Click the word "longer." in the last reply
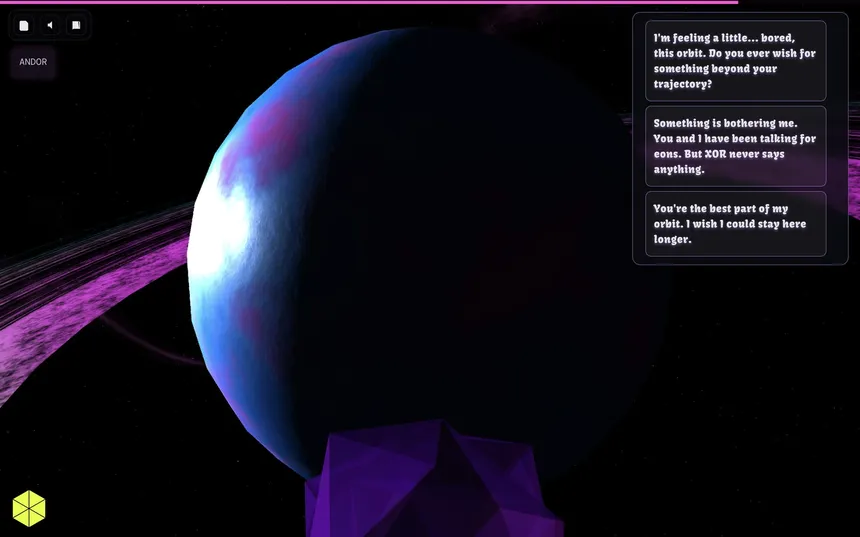The width and height of the screenshot is (860, 537). (672, 240)
